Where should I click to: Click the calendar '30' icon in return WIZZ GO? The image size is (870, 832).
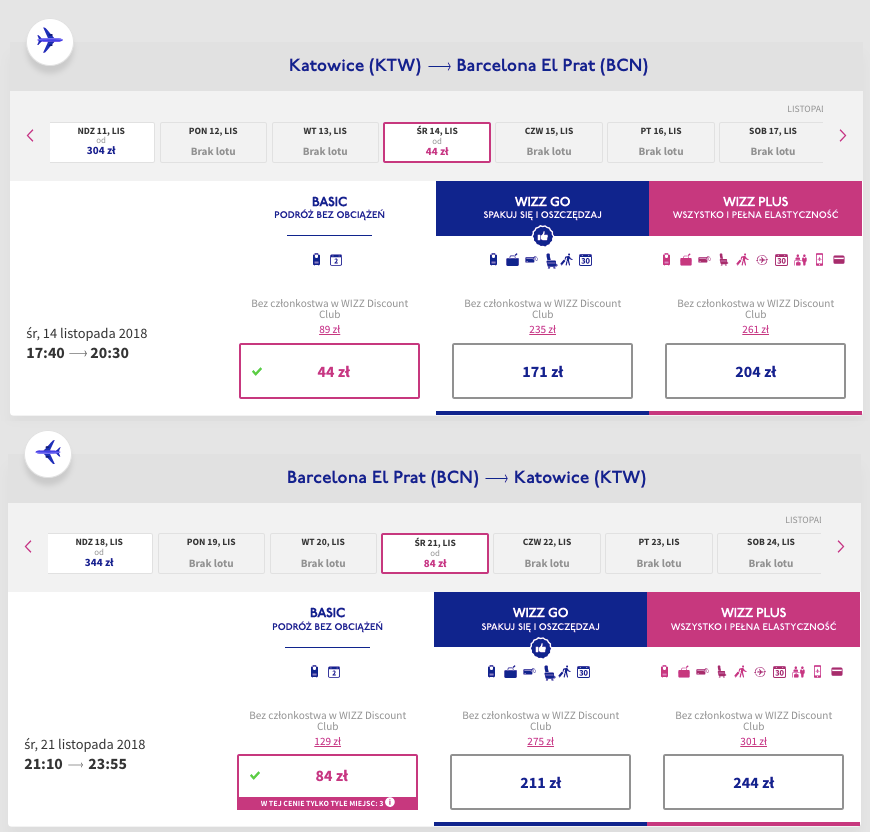[x=583, y=672]
